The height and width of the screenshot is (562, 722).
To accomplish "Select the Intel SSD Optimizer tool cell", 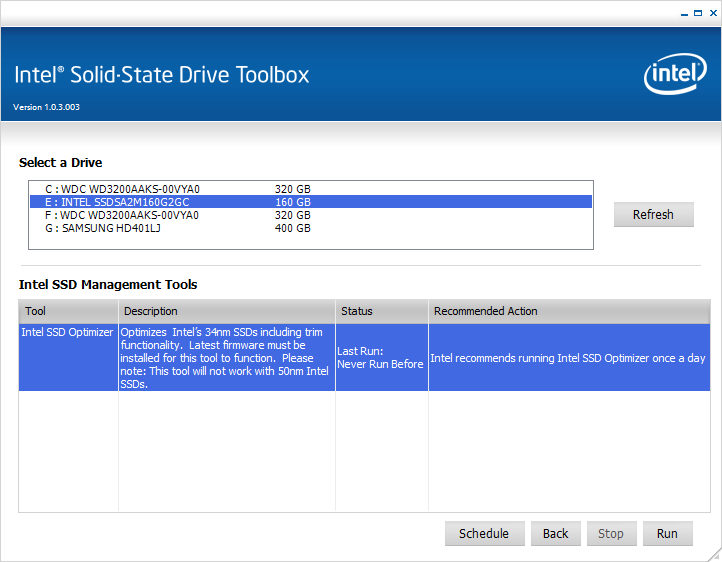I will (68, 358).
